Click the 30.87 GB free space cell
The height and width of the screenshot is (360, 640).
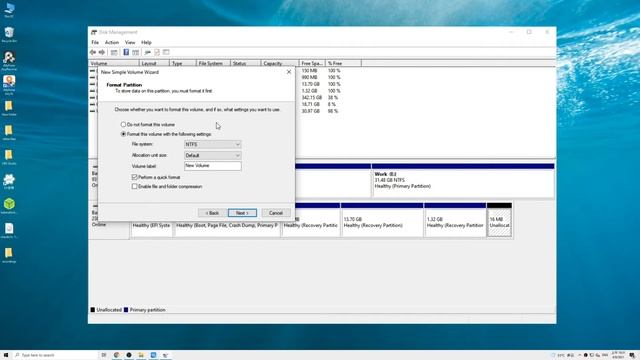tap(311, 111)
